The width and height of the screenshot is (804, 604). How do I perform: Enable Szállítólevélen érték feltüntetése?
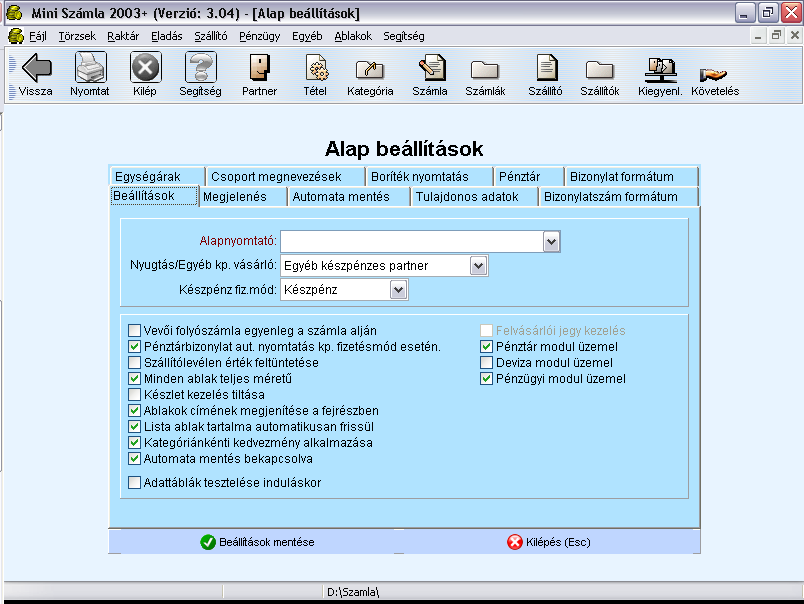(134, 363)
